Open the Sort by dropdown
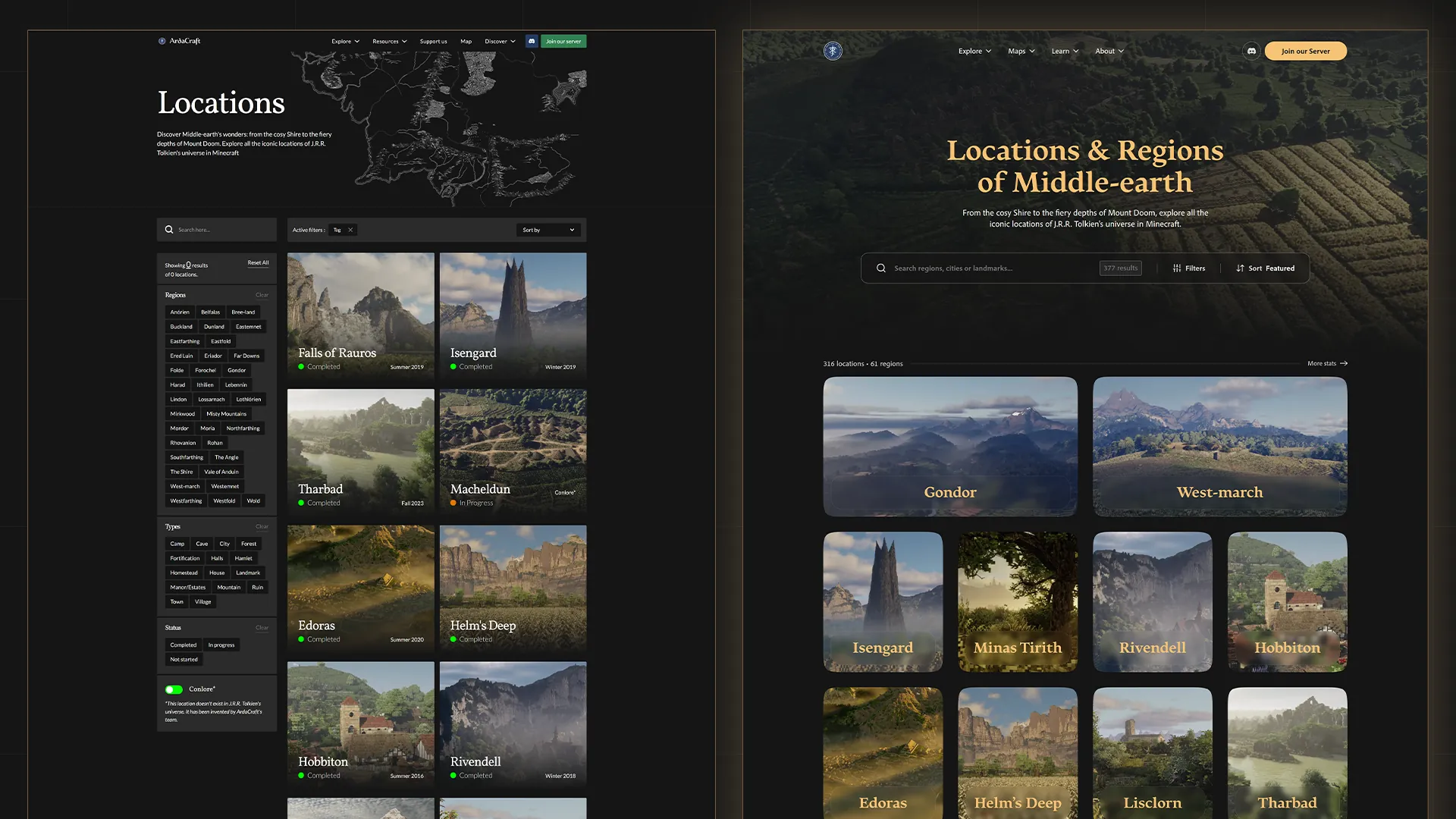This screenshot has height=819, width=1456. (x=548, y=230)
